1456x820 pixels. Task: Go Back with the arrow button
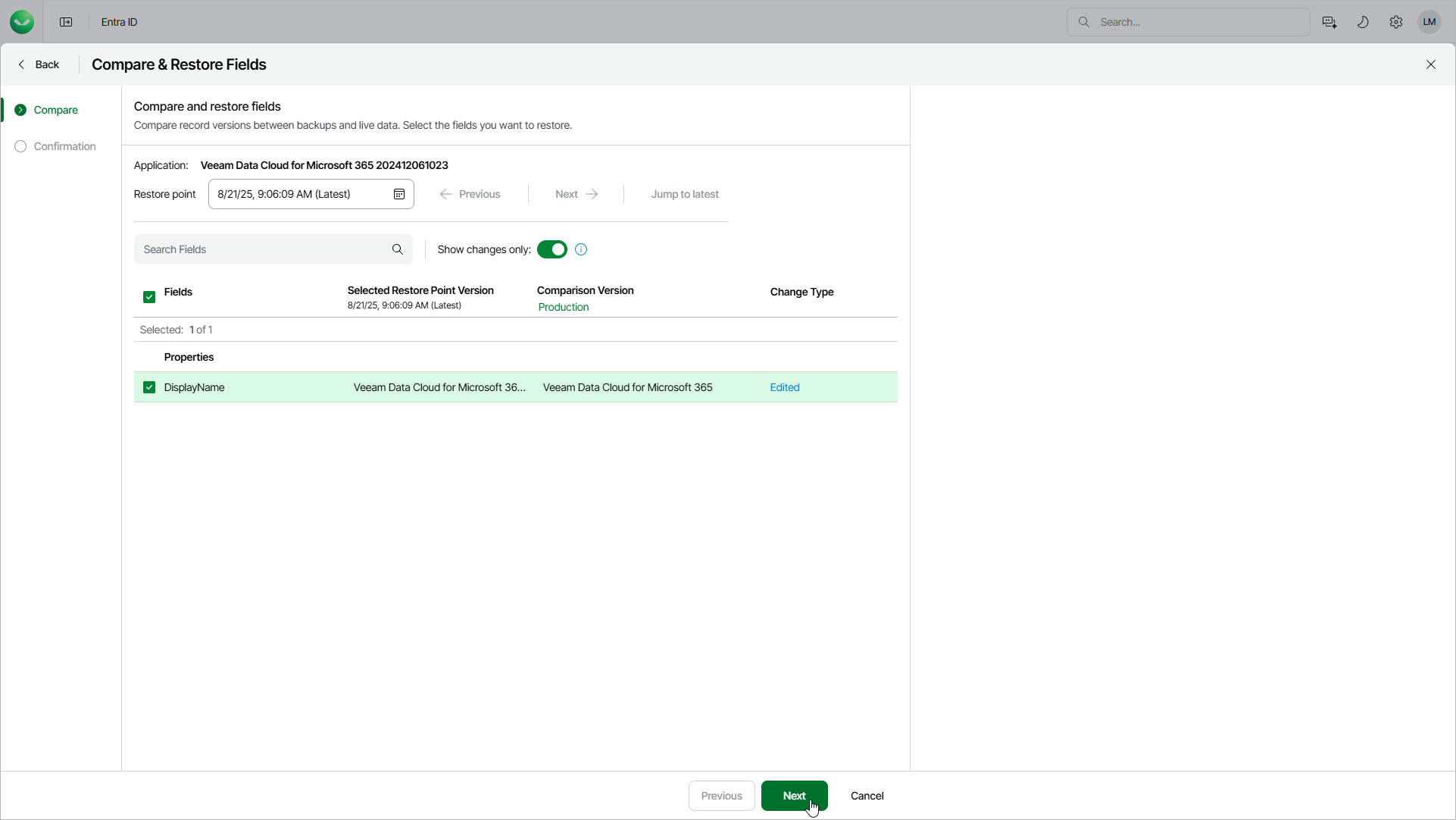39,64
